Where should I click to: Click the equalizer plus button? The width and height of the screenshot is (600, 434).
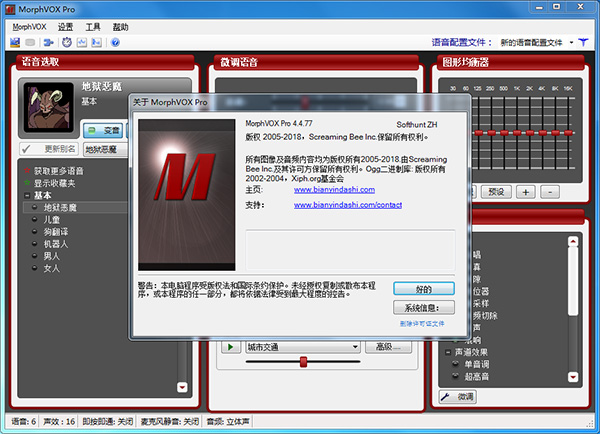(526, 192)
